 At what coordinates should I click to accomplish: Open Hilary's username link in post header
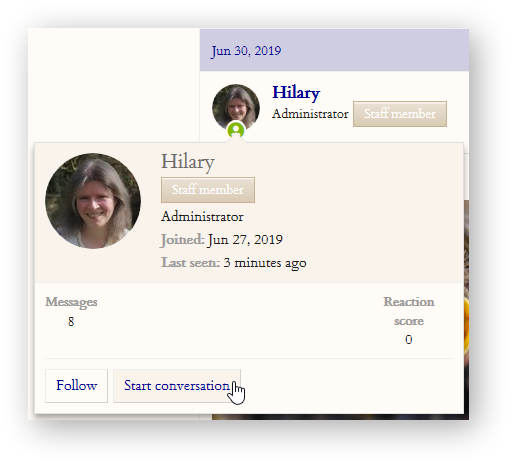(x=296, y=92)
